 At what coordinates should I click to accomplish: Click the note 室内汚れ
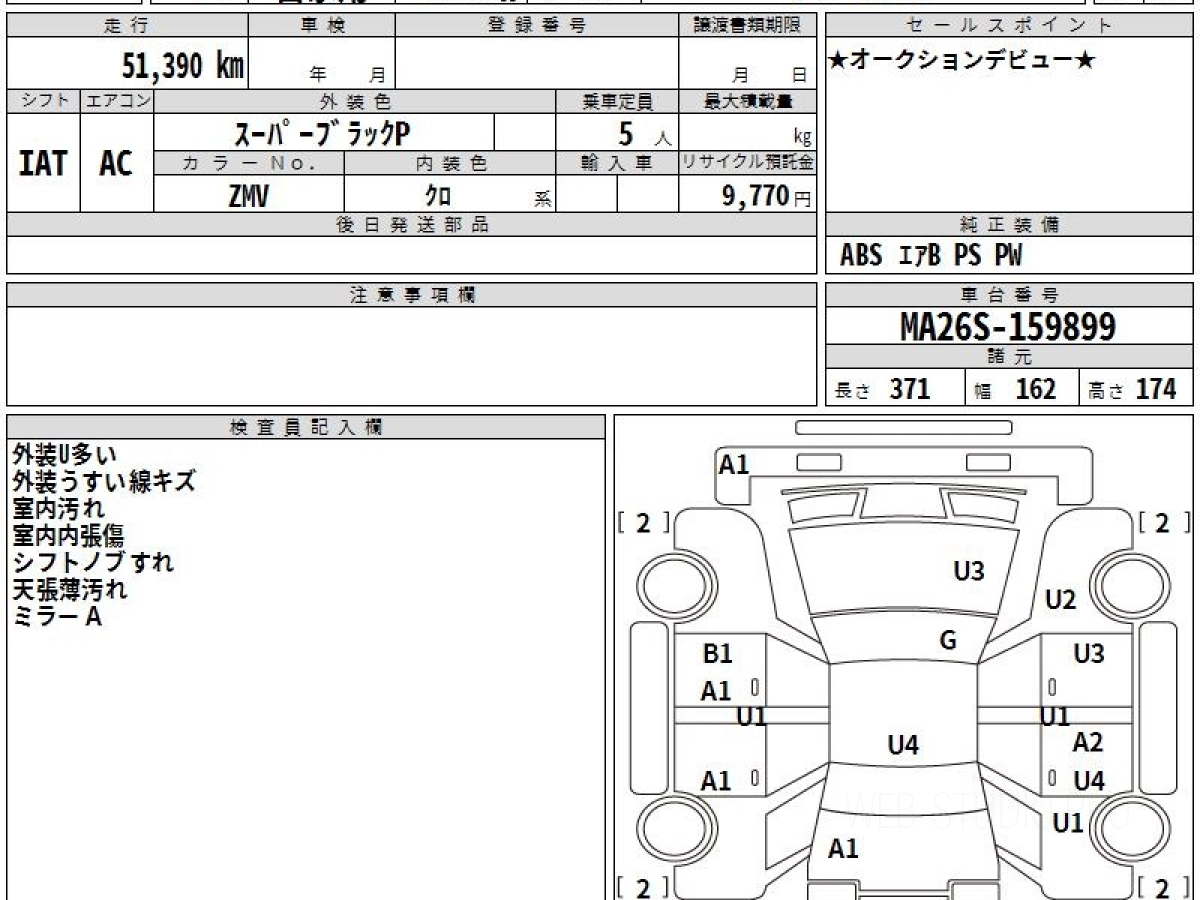(58, 509)
